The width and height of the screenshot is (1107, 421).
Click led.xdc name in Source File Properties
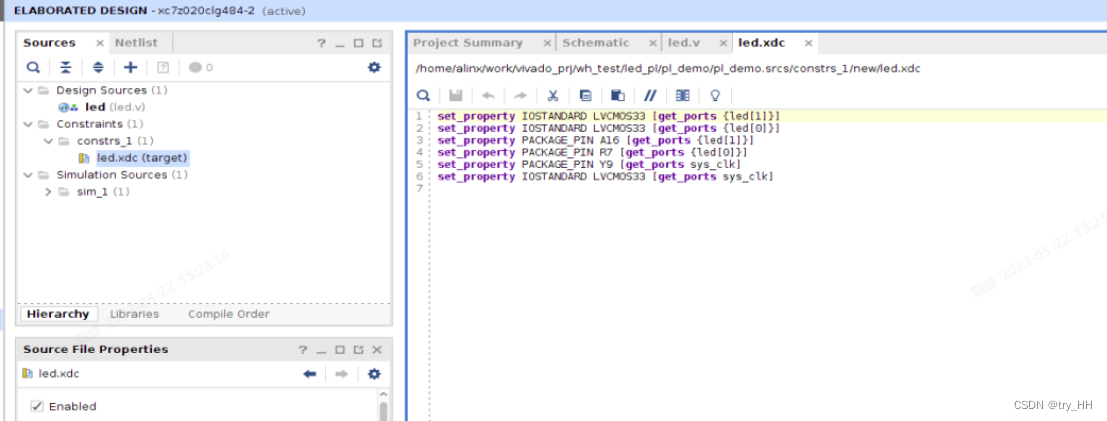59,374
